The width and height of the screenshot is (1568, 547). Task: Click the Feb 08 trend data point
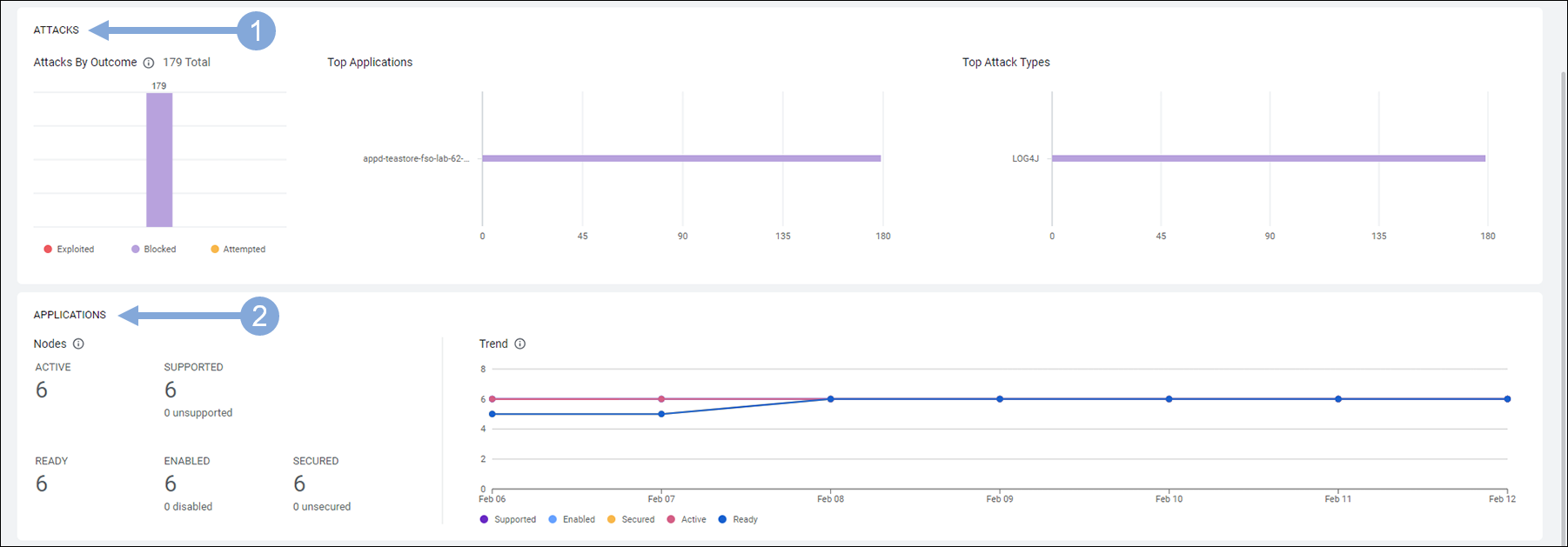(x=831, y=399)
